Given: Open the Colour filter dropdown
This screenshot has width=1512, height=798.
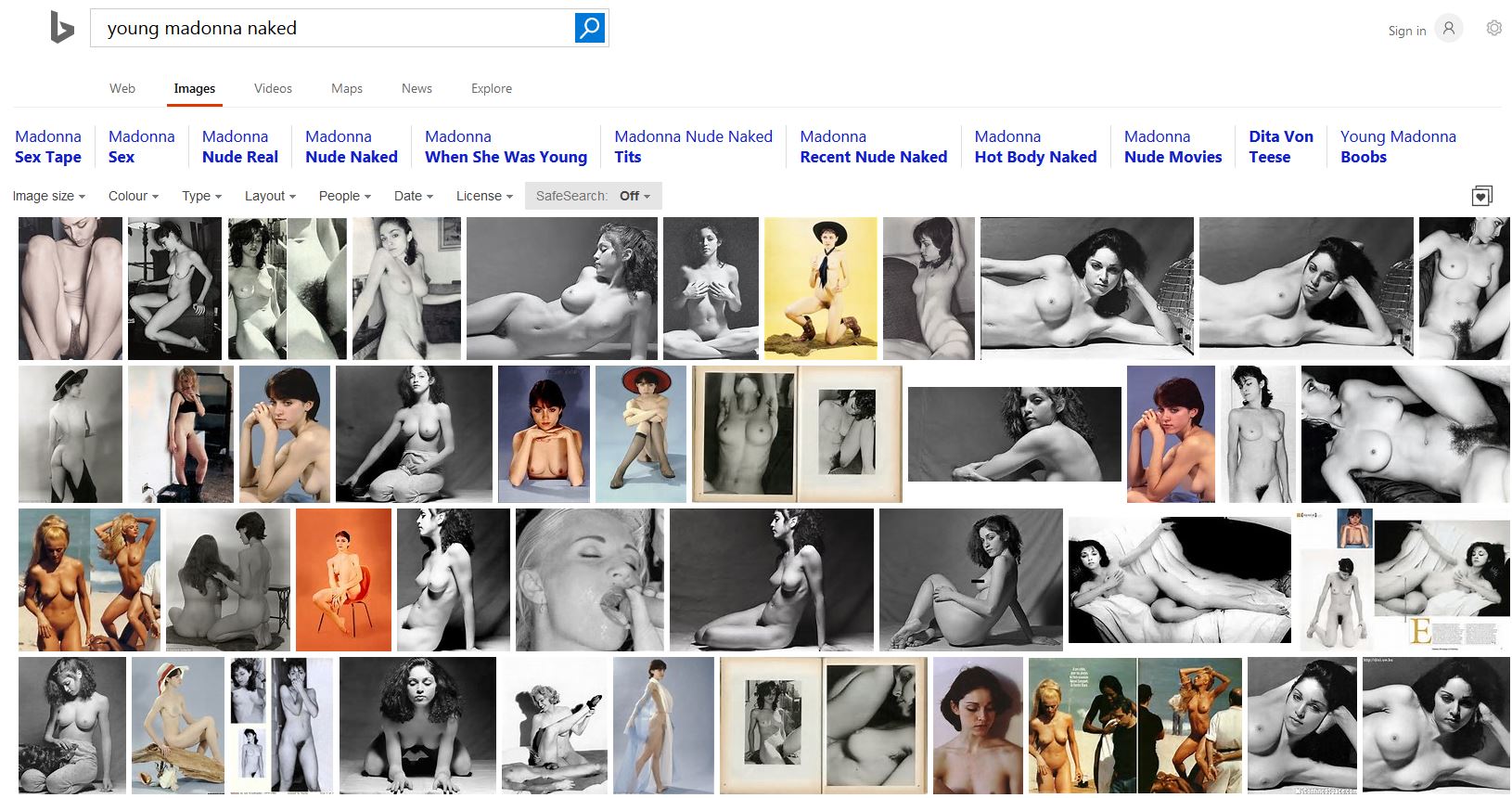Looking at the screenshot, I should coord(134,196).
